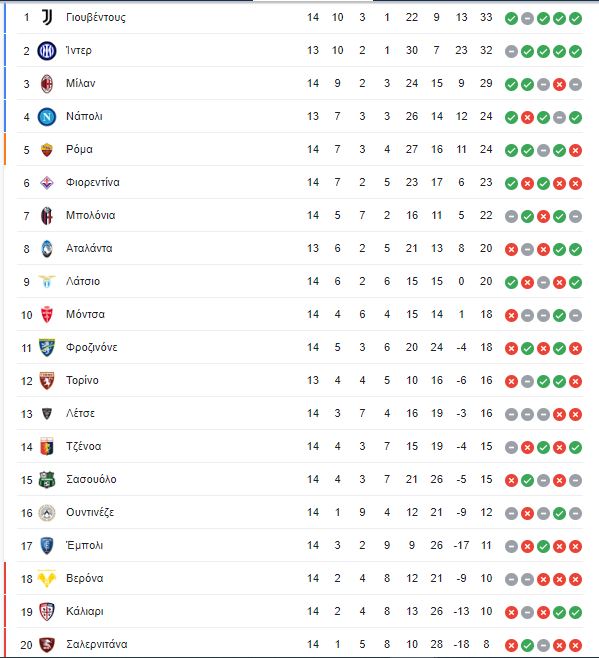599x658 pixels.
Task: Open the Γιουβέντους team link
Action: pos(96,18)
